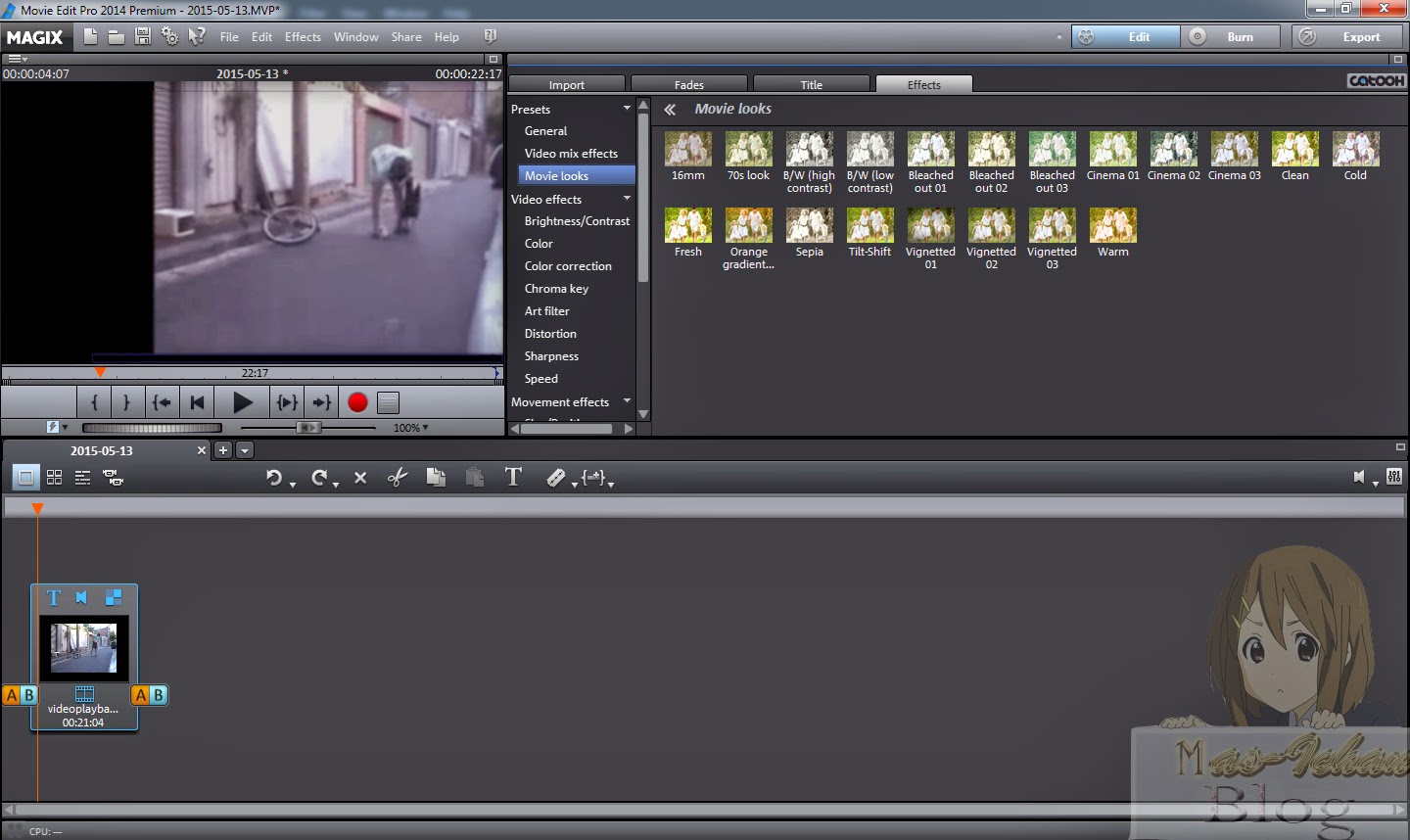Open the speech-bubble info icon after Help

pos(490,36)
